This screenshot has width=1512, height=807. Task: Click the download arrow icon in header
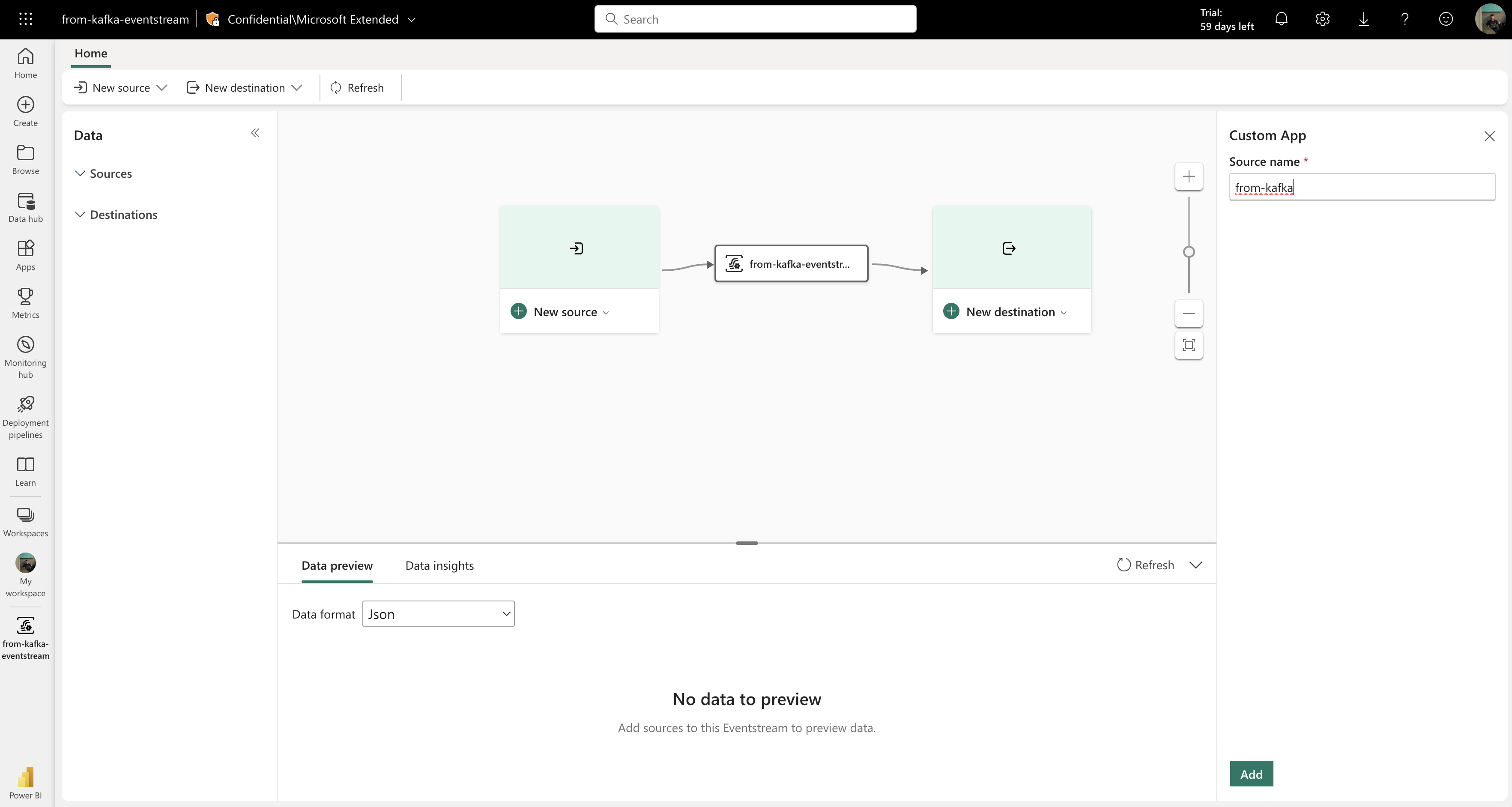pos(1363,19)
